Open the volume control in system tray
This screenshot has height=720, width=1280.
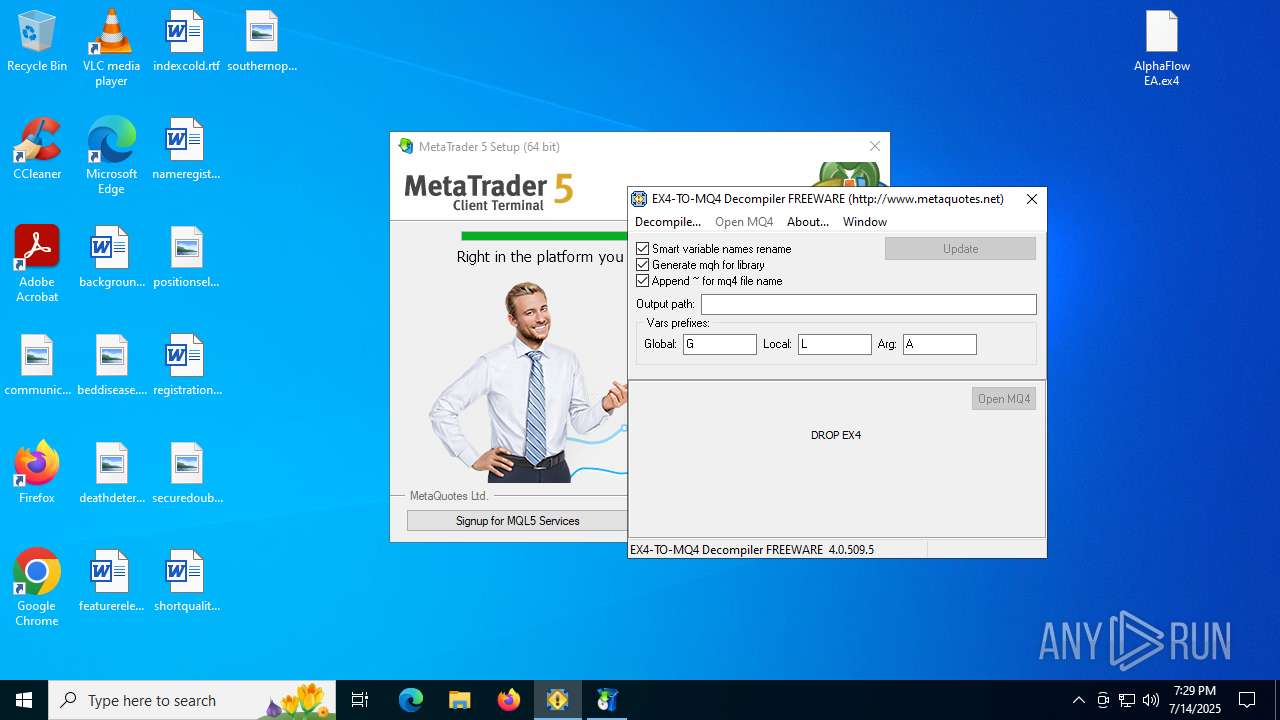(x=1151, y=700)
